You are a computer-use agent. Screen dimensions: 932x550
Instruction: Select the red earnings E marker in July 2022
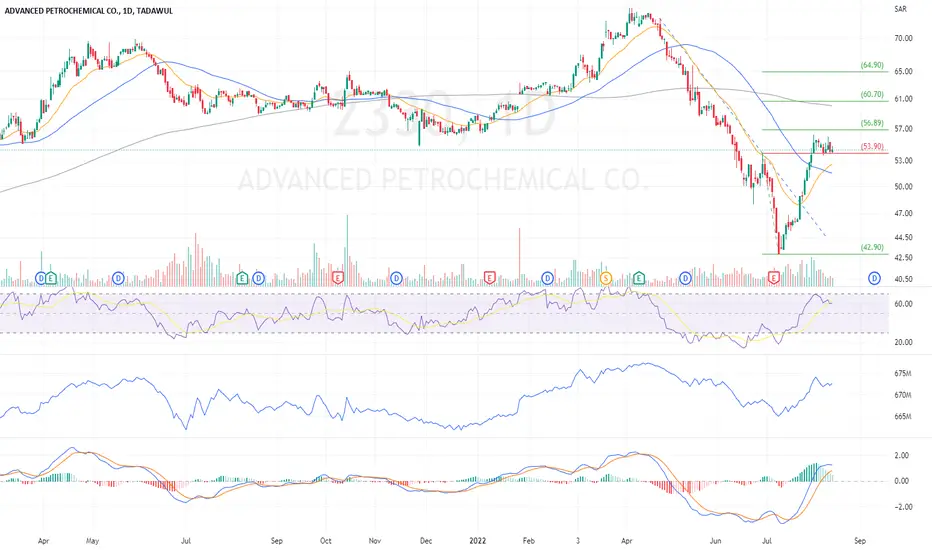[773, 278]
